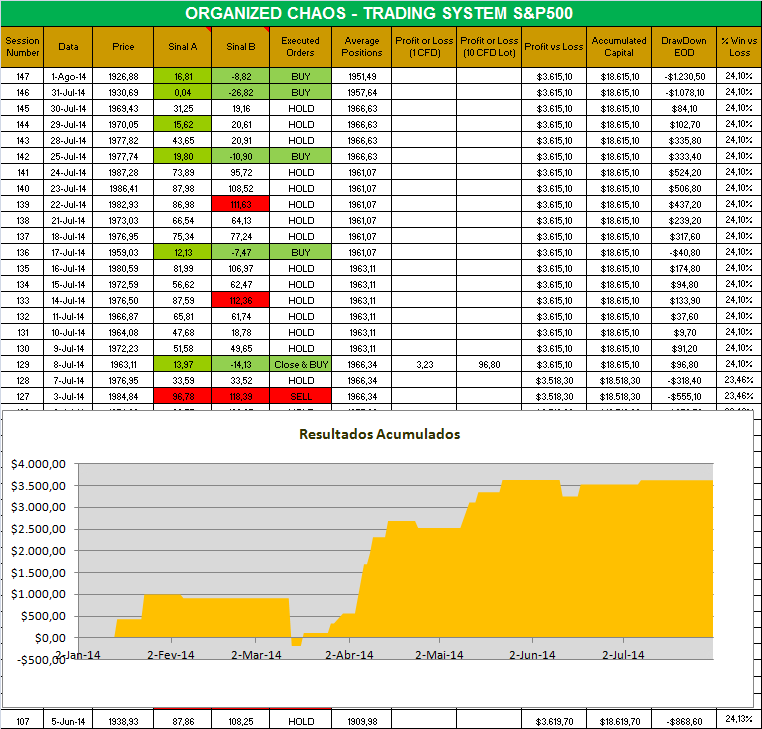The width and height of the screenshot is (762, 729).
Task: Click the red SELL cell
Action: pos(300,397)
